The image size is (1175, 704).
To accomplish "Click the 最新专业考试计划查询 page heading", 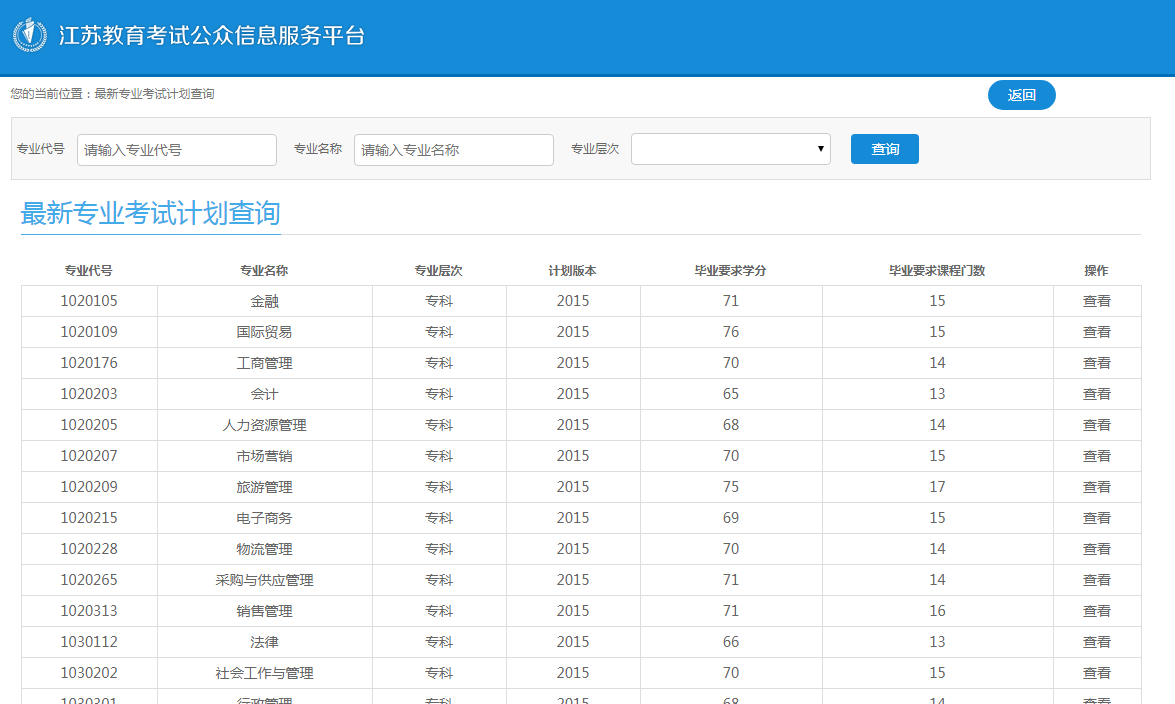I will point(151,213).
